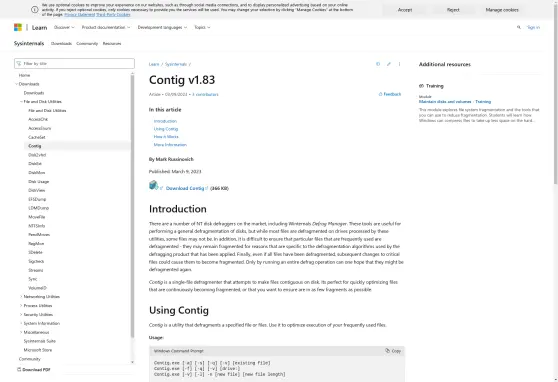
Task: Select Home in the sidebar
Action: point(24,75)
